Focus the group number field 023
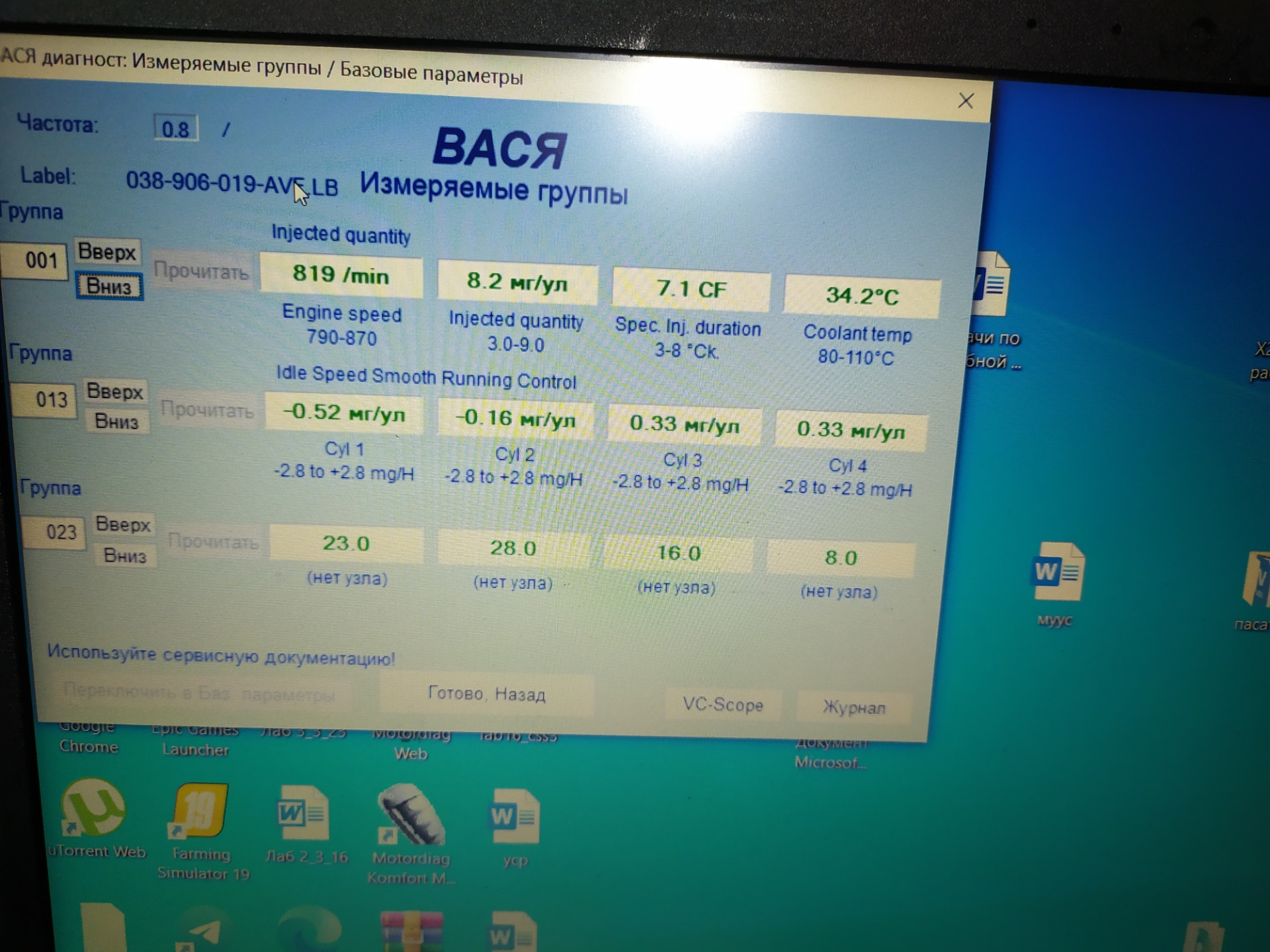Viewport: 1270px width, 952px height. (54, 532)
